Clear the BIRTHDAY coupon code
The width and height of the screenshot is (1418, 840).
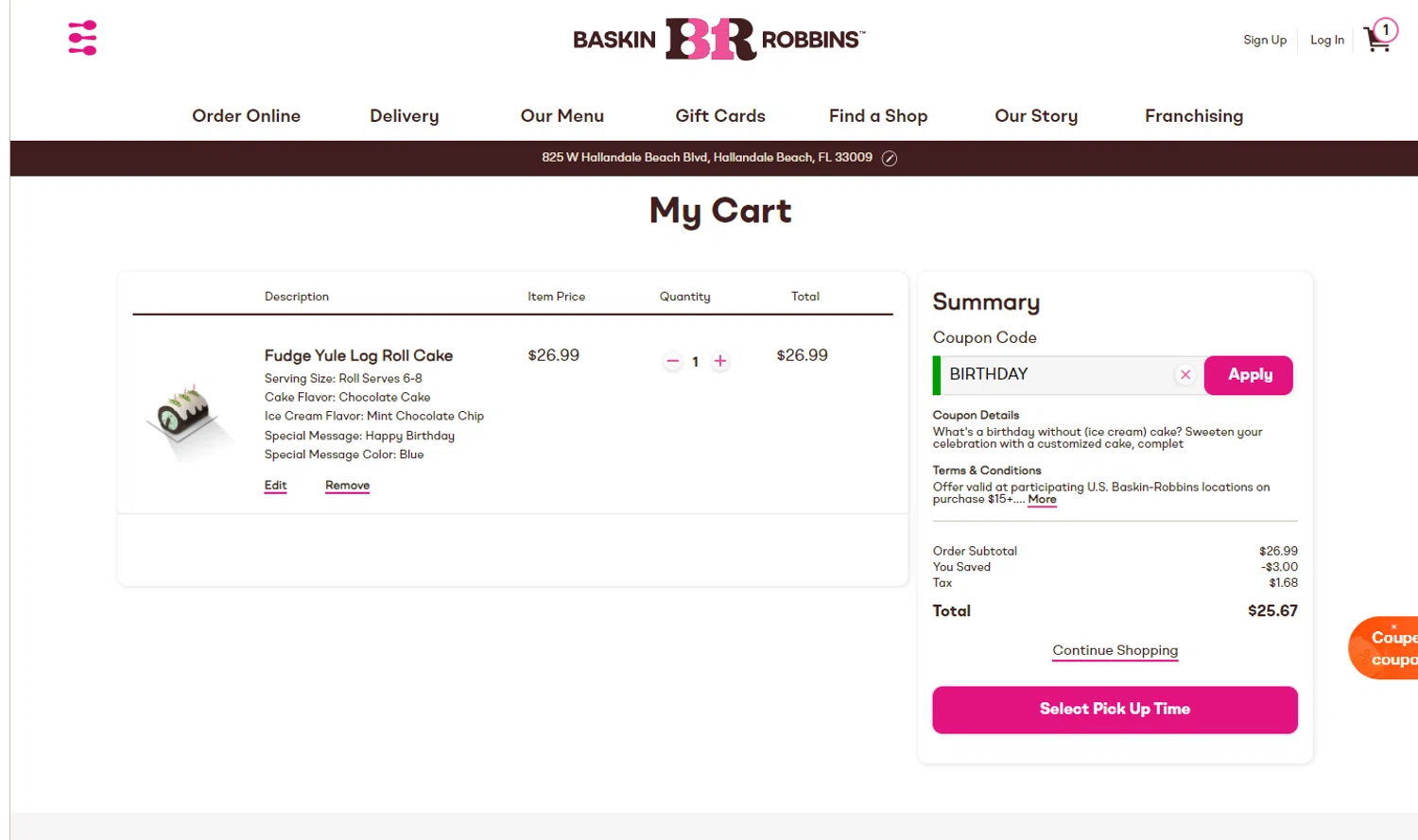click(x=1185, y=375)
